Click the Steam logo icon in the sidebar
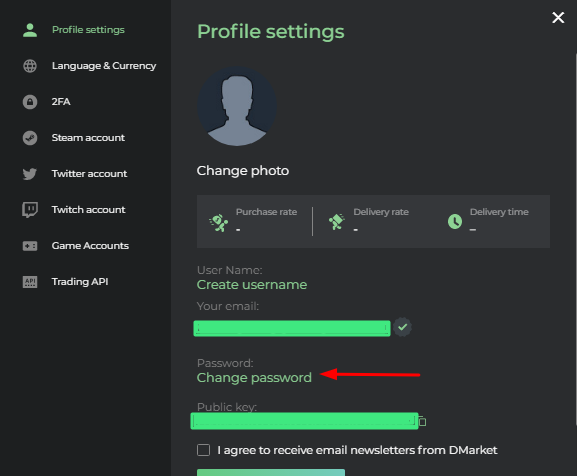 (x=30, y=138)
